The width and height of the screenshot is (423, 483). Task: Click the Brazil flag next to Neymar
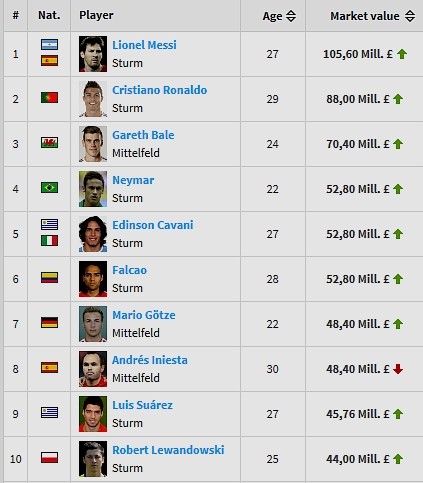(49, 187)
